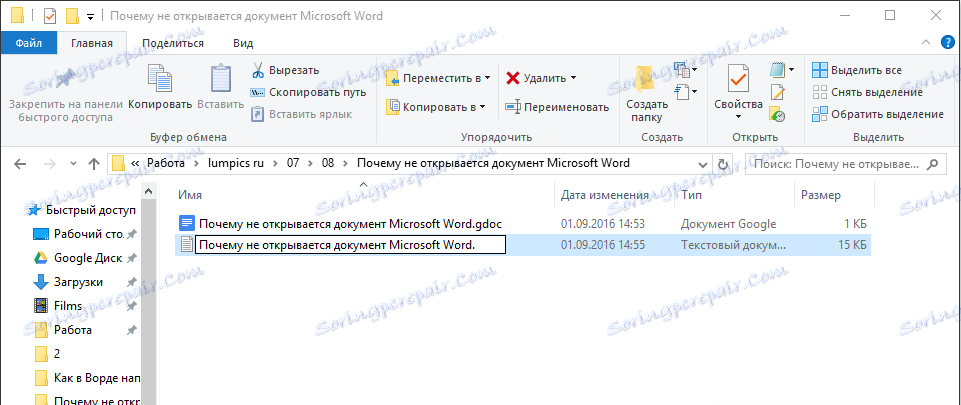Switch to the Вид tab
Viewport: 961px width, 405px height.
pyautogui.click(x=243, y=43)
